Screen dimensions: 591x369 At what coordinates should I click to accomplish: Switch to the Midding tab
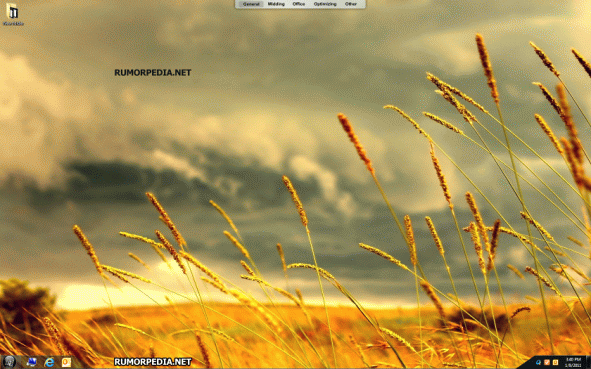pos(276,4)
